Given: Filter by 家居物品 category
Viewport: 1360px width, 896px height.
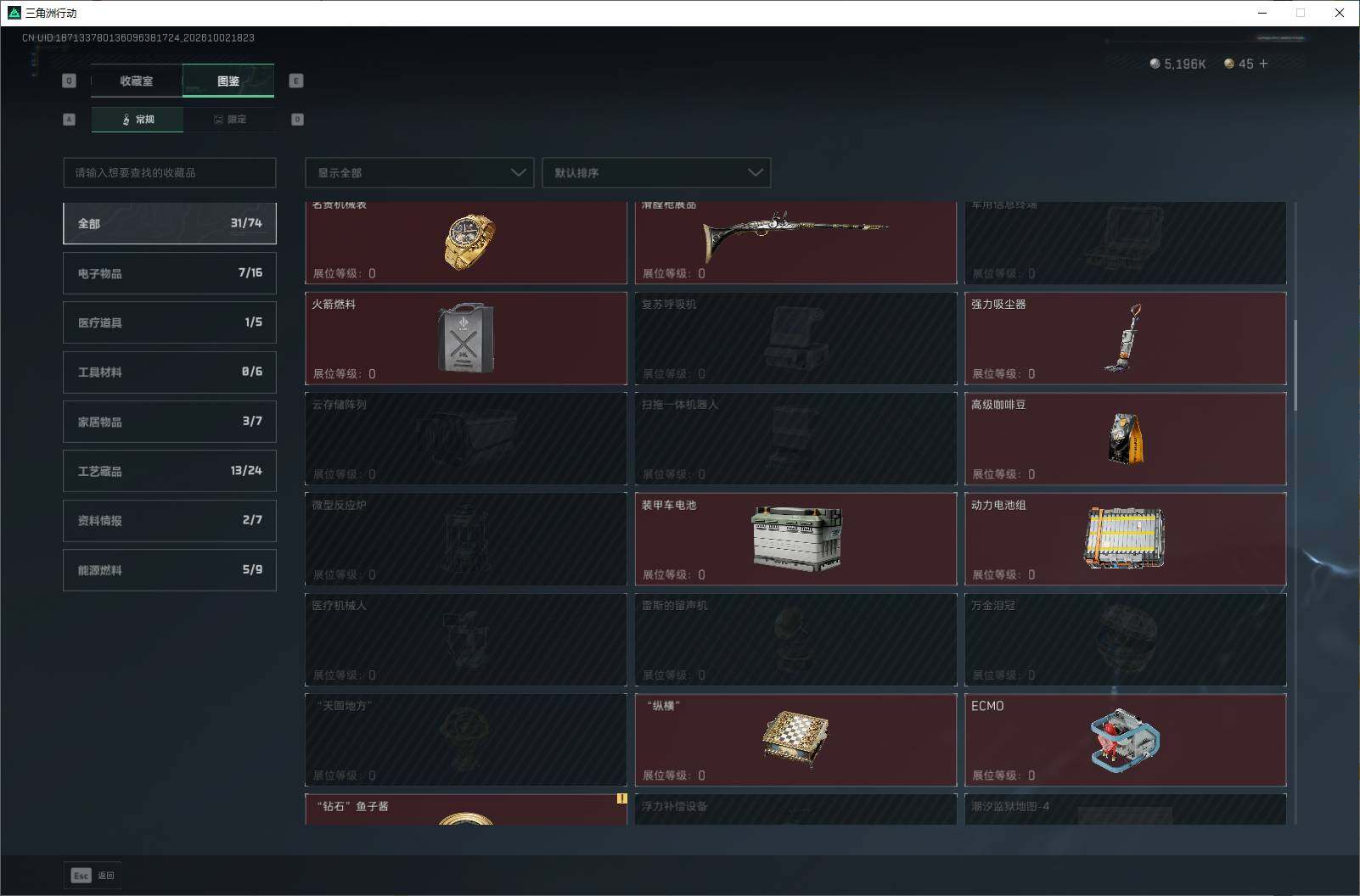Looking at the screenshot, I should pos(170,422).
